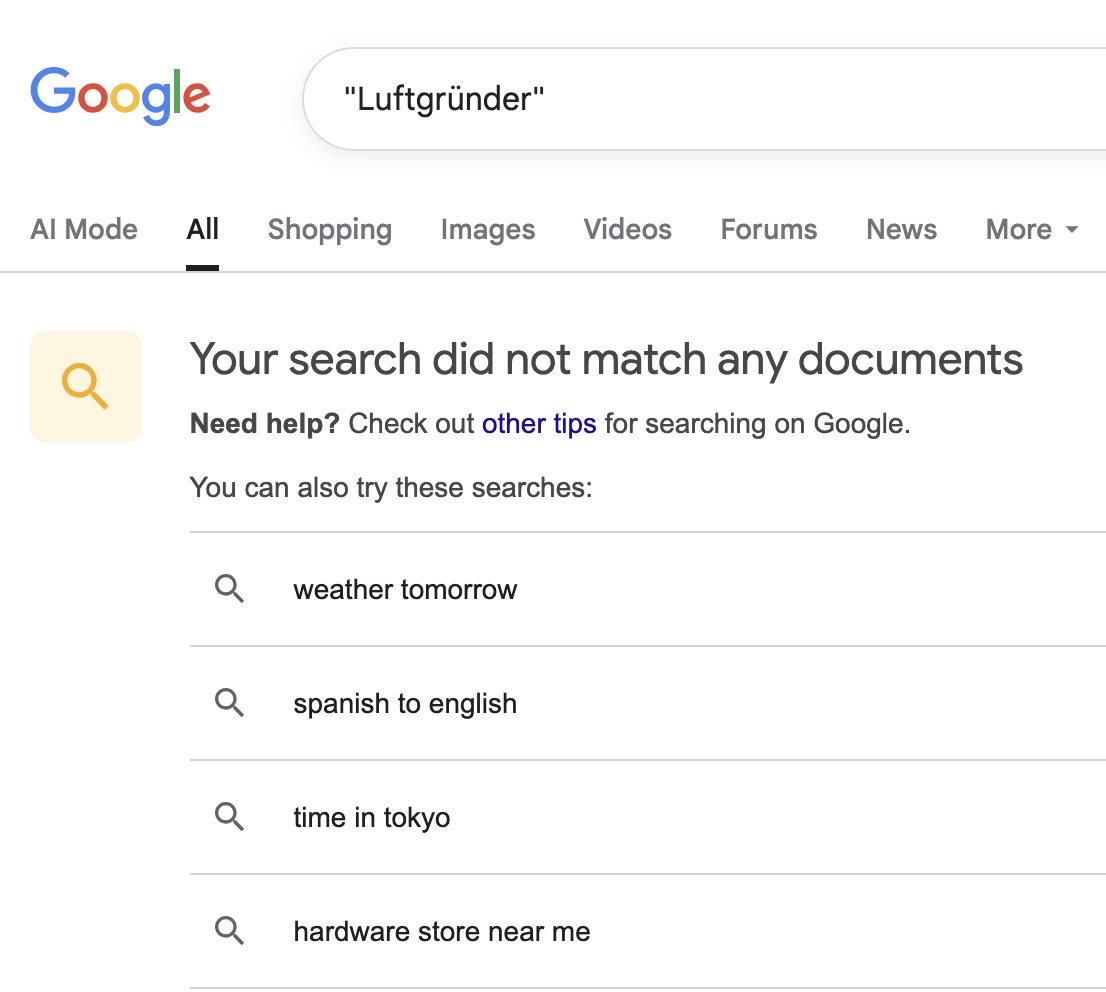Expand the More dropdown menu
This screenshot has height=992, width=1106.
point(1032,229)
